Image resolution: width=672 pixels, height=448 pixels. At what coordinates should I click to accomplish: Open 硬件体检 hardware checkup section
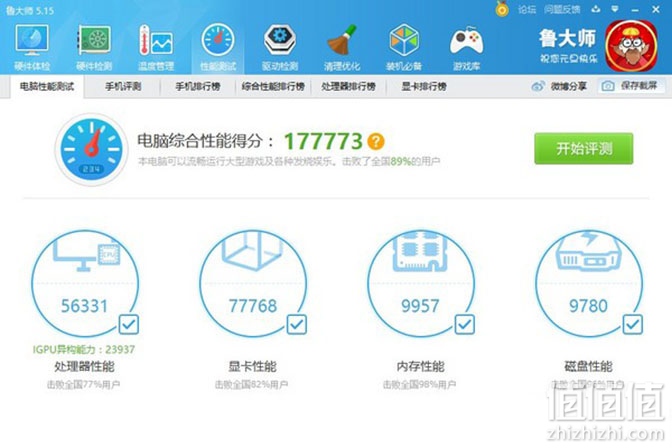(x=32, y=48)
